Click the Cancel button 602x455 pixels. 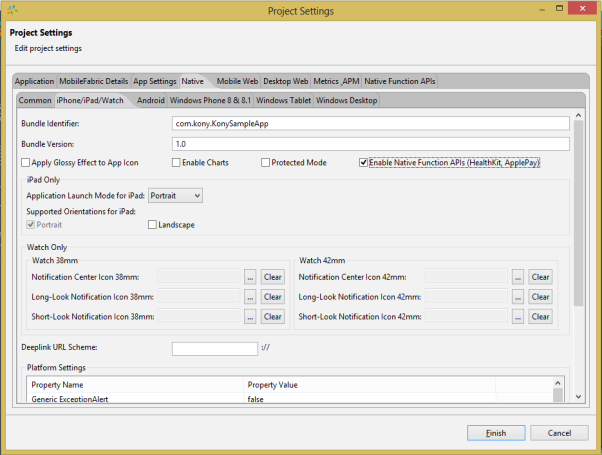coord(559,433)
